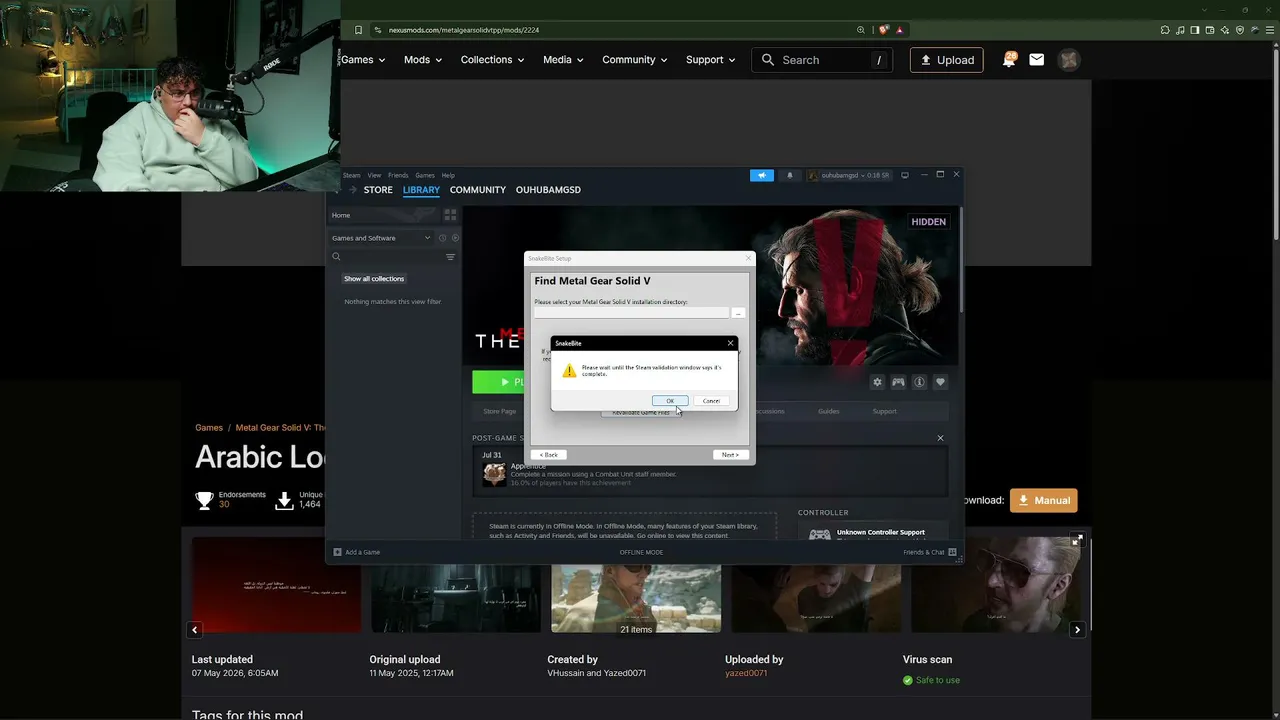Open the OUHUBAMGSD profile tab
1280x720 pixels.
548,190
